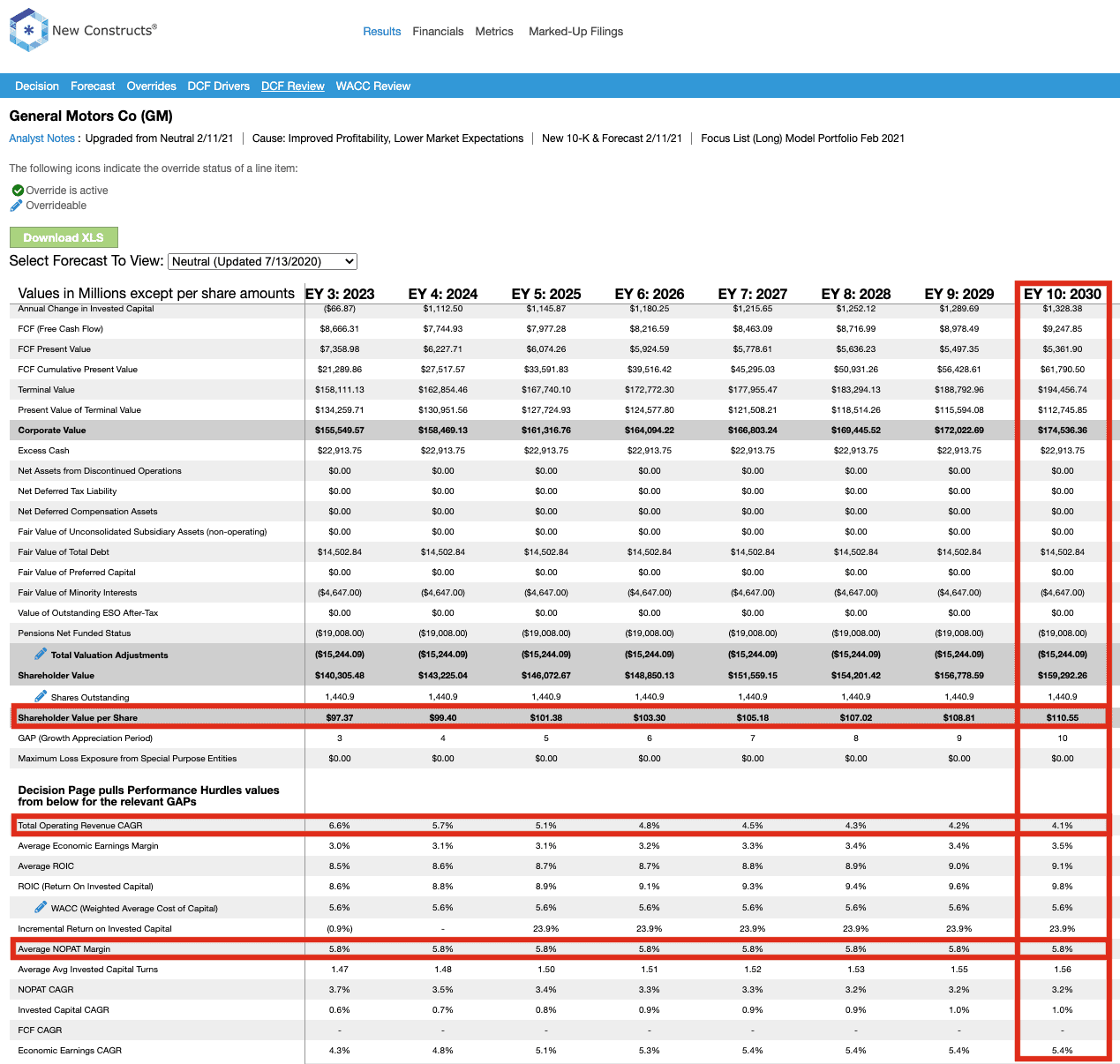This screenshot has width=1120, height=1064.
Task: Click the FCF (Free Cash Flow) row label
Action: [x=60, y=329]
